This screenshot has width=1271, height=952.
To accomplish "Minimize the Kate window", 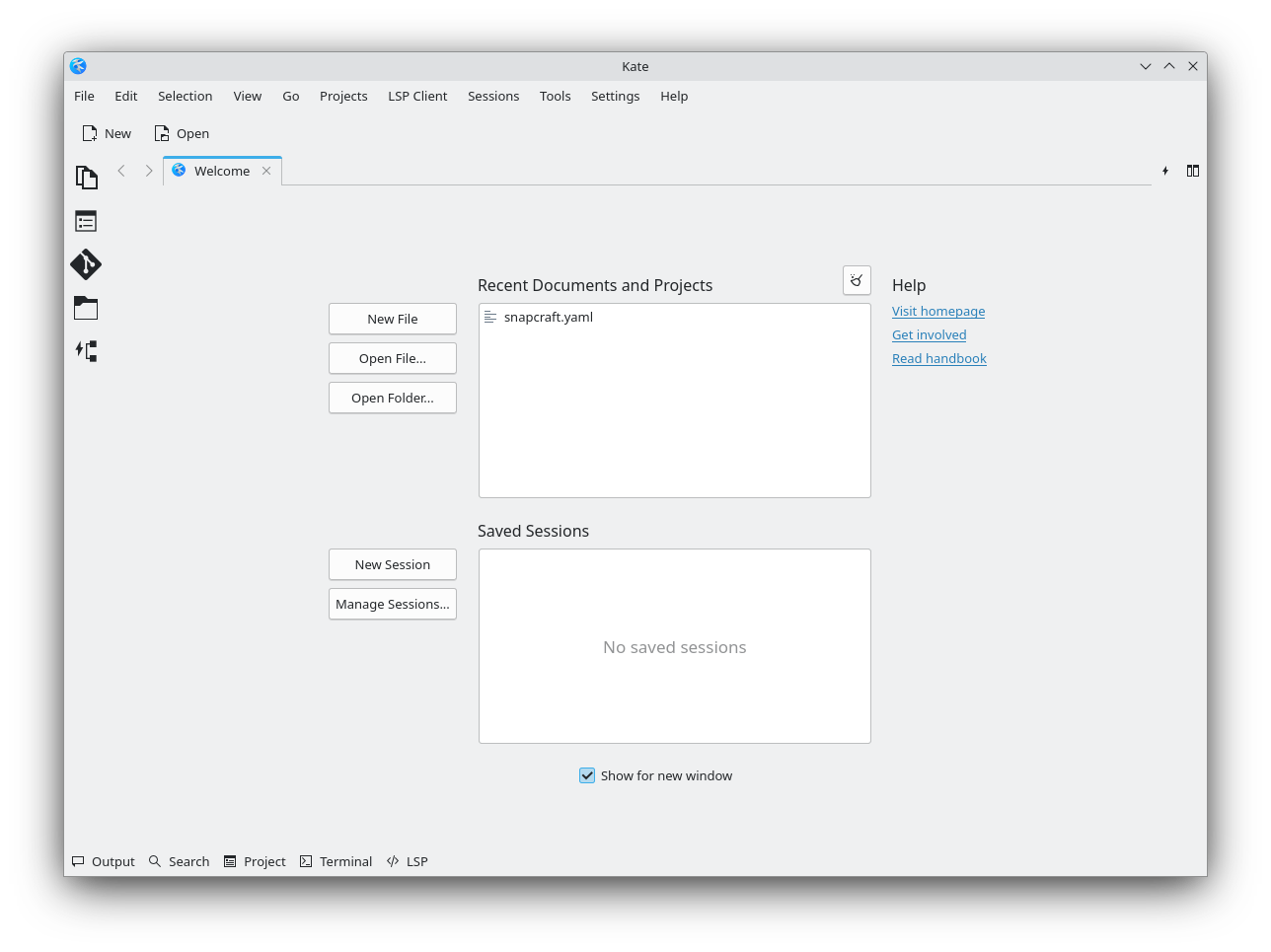I will click(1146, 66).
